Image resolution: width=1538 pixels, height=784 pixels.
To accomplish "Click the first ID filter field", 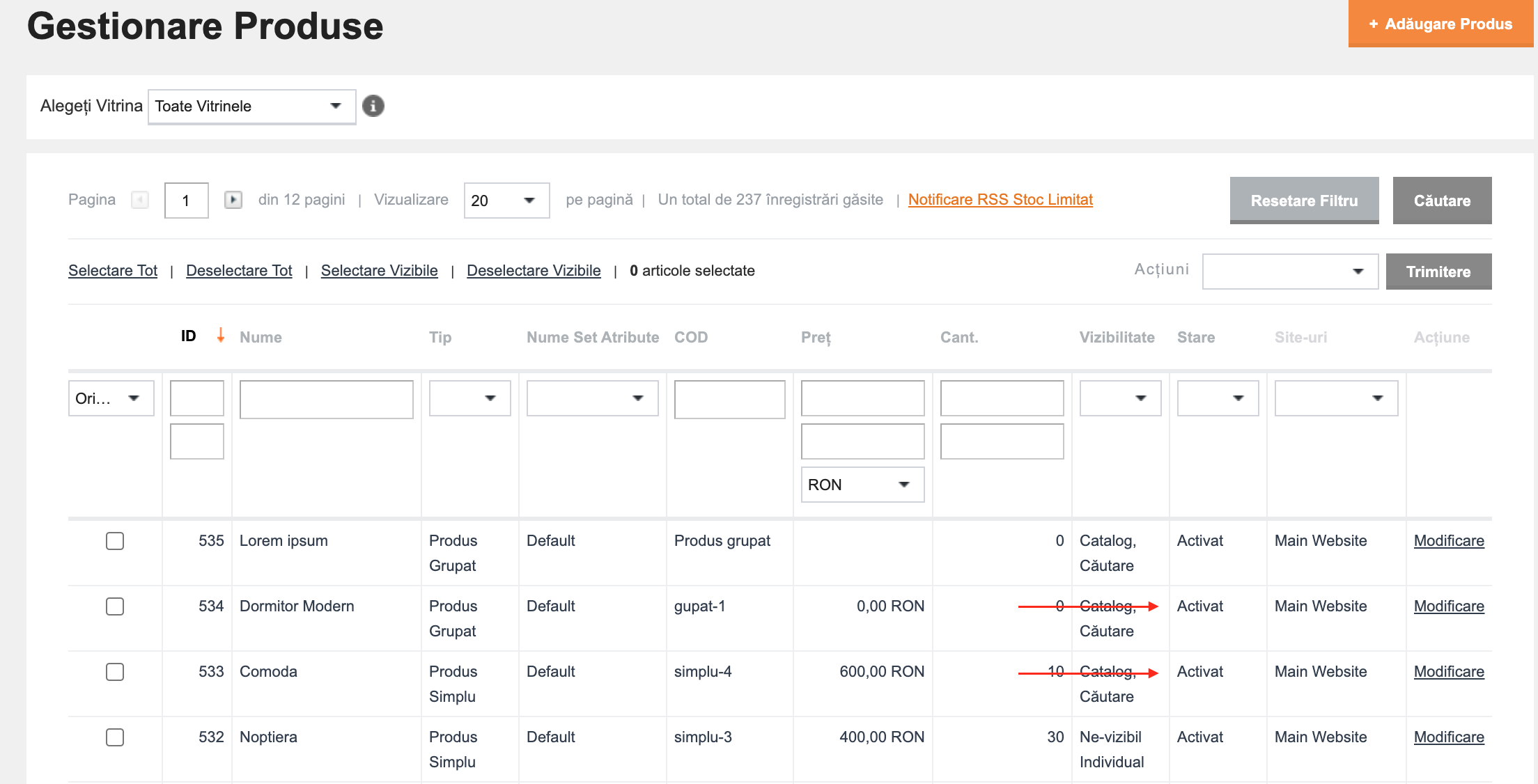I will (197, 398).
